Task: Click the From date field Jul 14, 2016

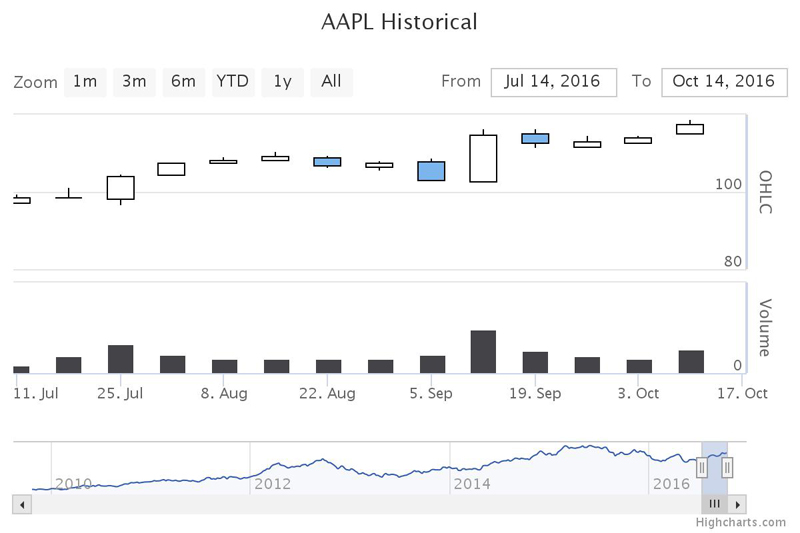Action: coord(554,82)
